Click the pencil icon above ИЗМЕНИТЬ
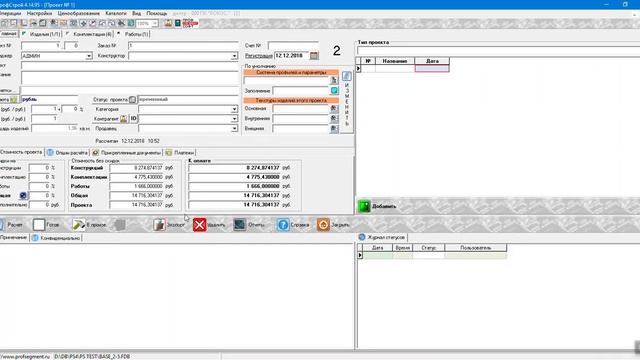 tap(347, 76)
